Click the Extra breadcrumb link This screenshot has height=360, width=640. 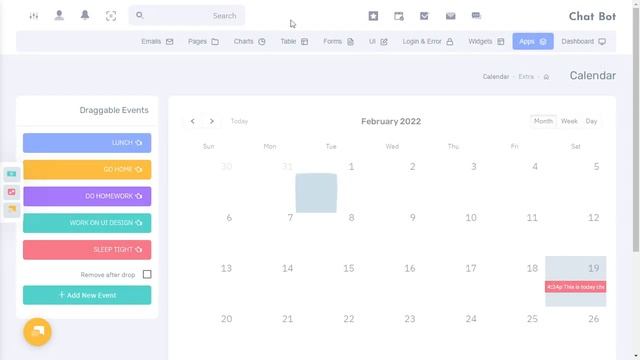click(x=526, y=77)
